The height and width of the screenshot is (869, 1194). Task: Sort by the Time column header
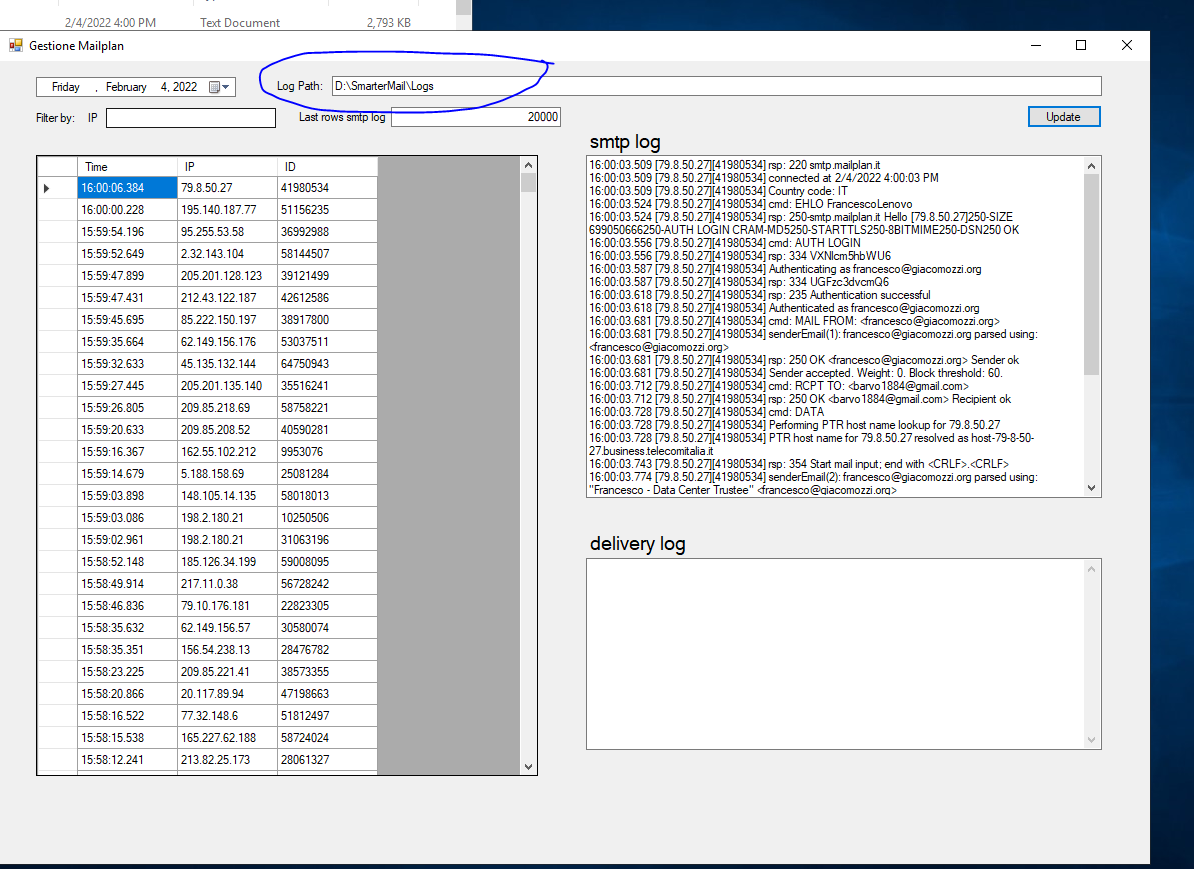pos(127,167)
